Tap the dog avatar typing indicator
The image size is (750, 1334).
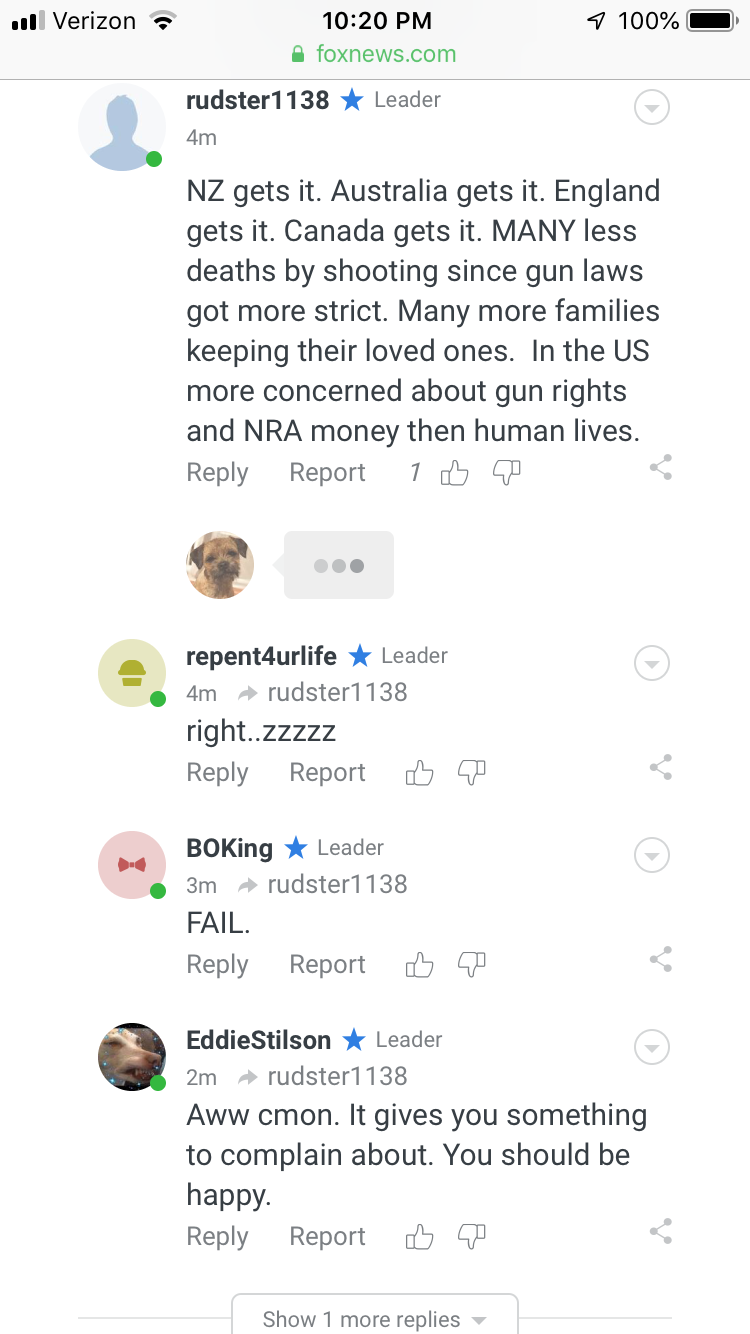point(220,565)
